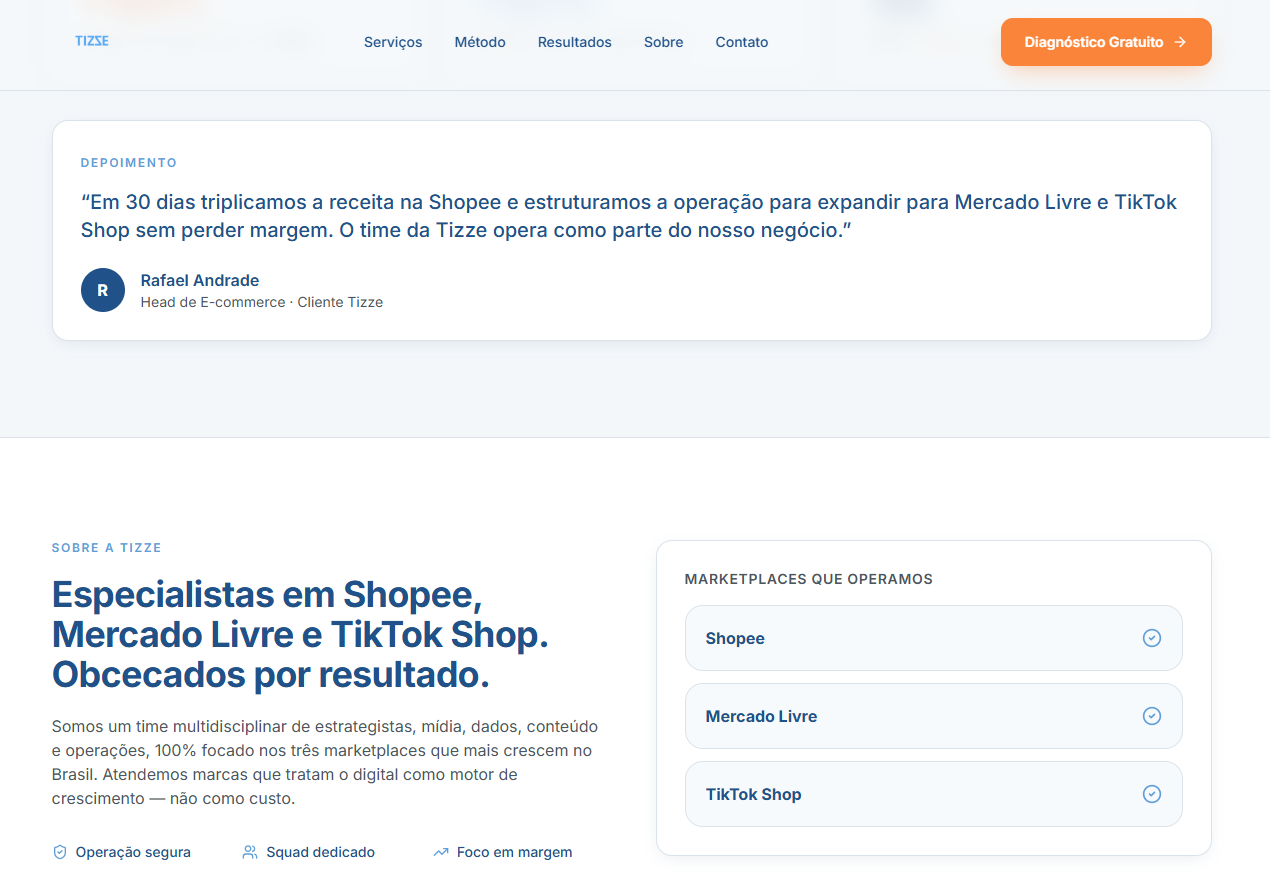
Task: Go to the Método section
Action: tap(480, 42)
